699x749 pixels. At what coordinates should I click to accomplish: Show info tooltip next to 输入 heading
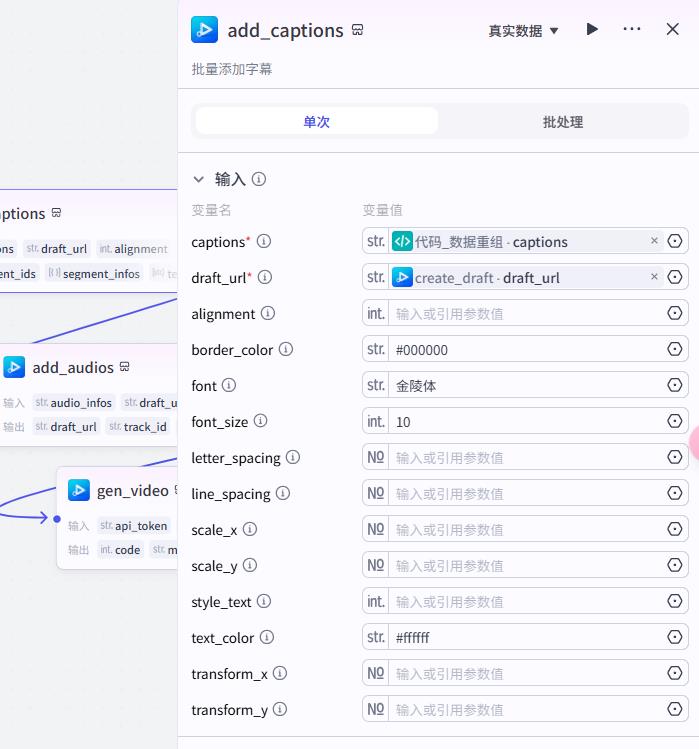258,179
